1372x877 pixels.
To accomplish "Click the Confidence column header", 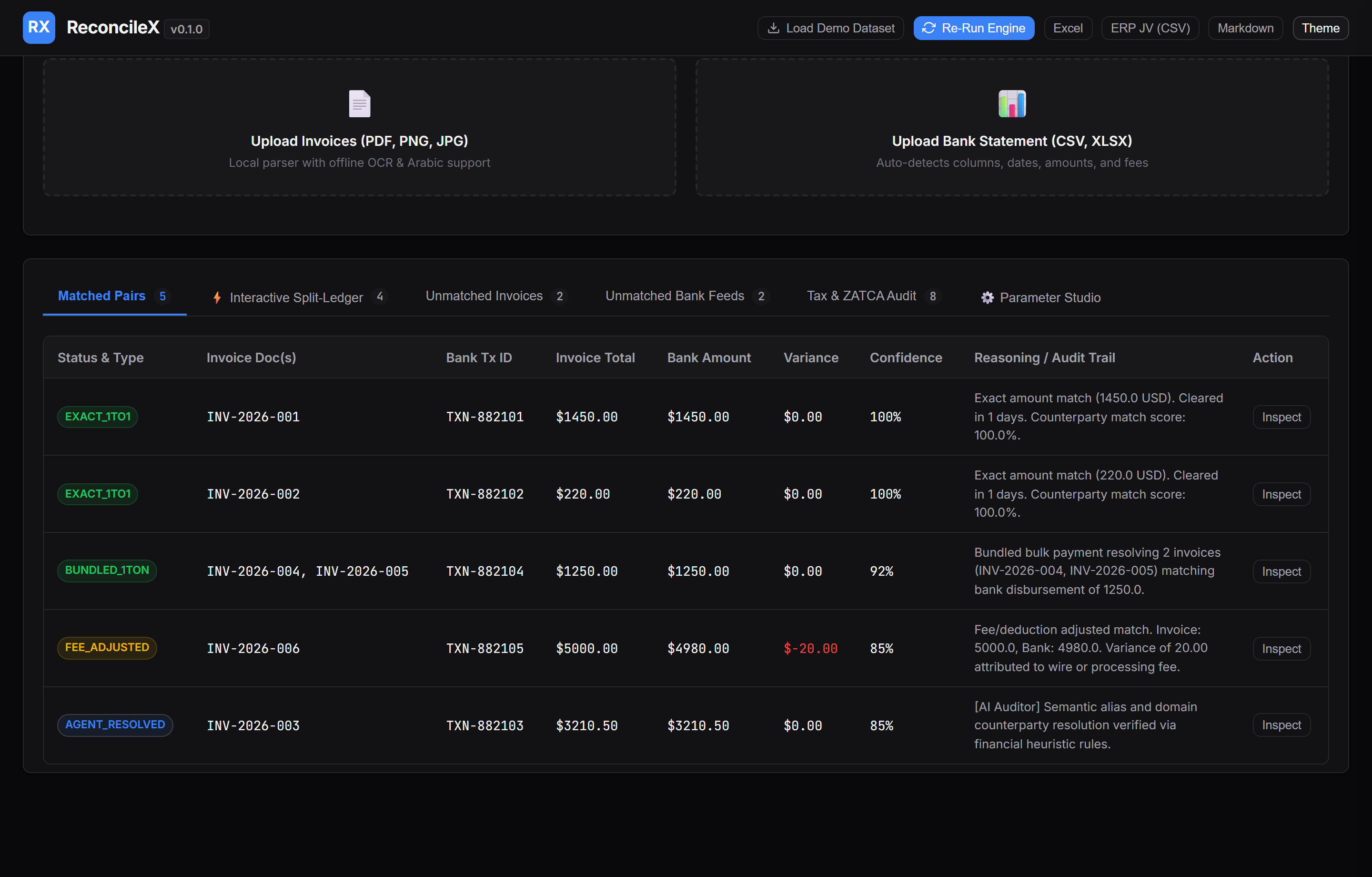I will pos(905,357).
